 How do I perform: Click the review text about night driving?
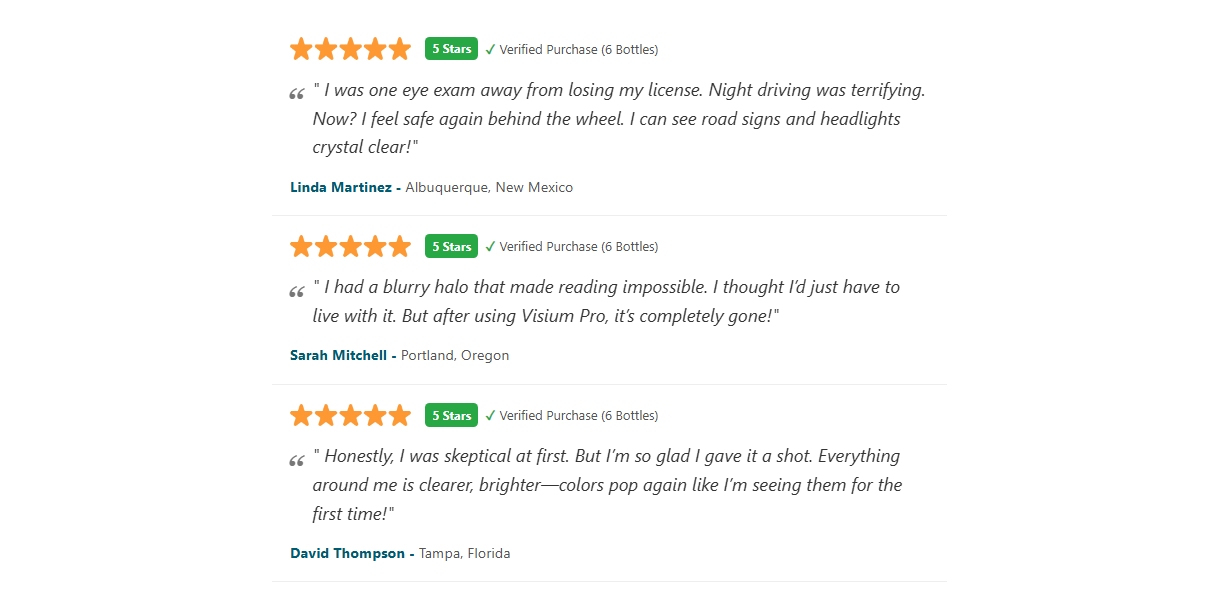click(x=619, y=118)
